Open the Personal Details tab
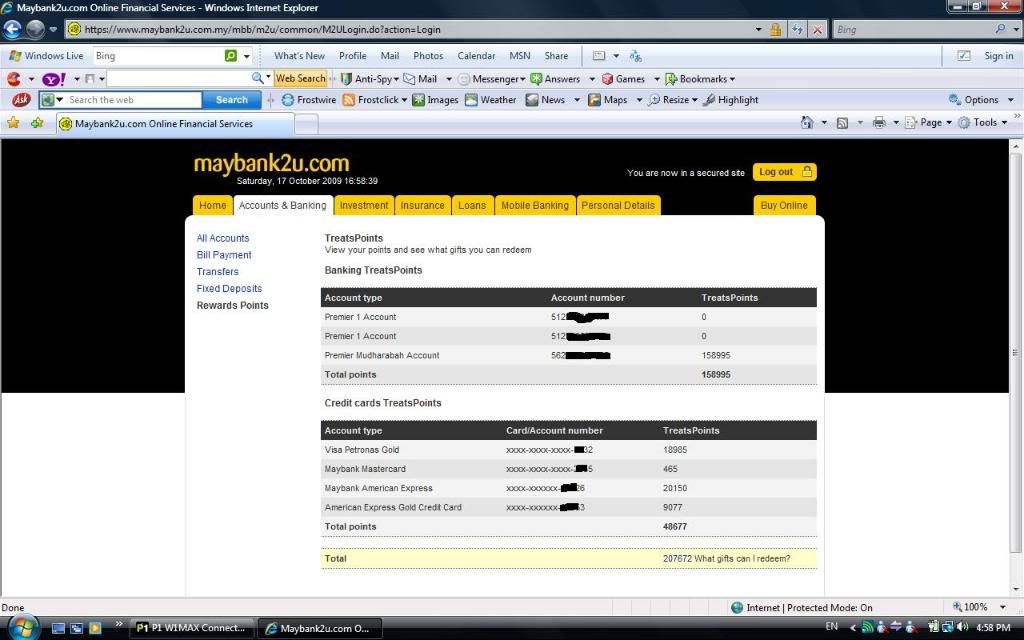The height and width of the screenshot is (640, 1024). (618, 205)
